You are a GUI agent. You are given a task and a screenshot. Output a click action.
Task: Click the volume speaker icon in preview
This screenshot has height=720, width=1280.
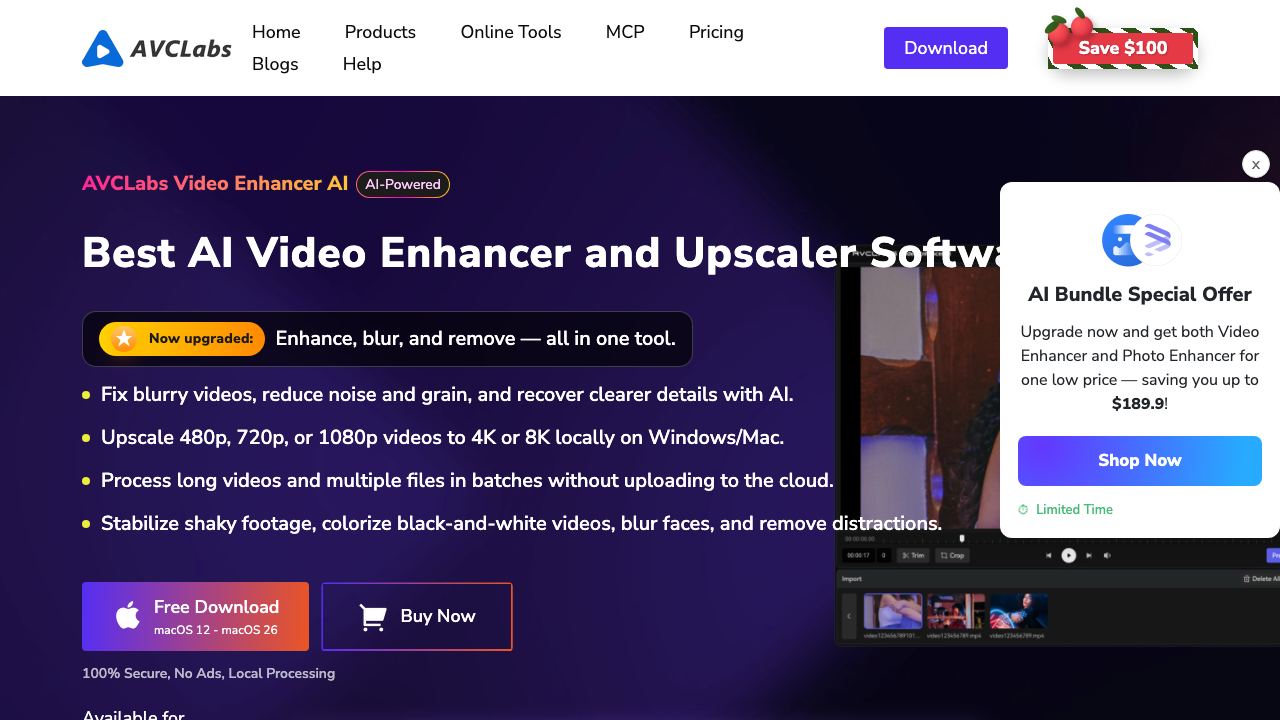coord(1107,555)
